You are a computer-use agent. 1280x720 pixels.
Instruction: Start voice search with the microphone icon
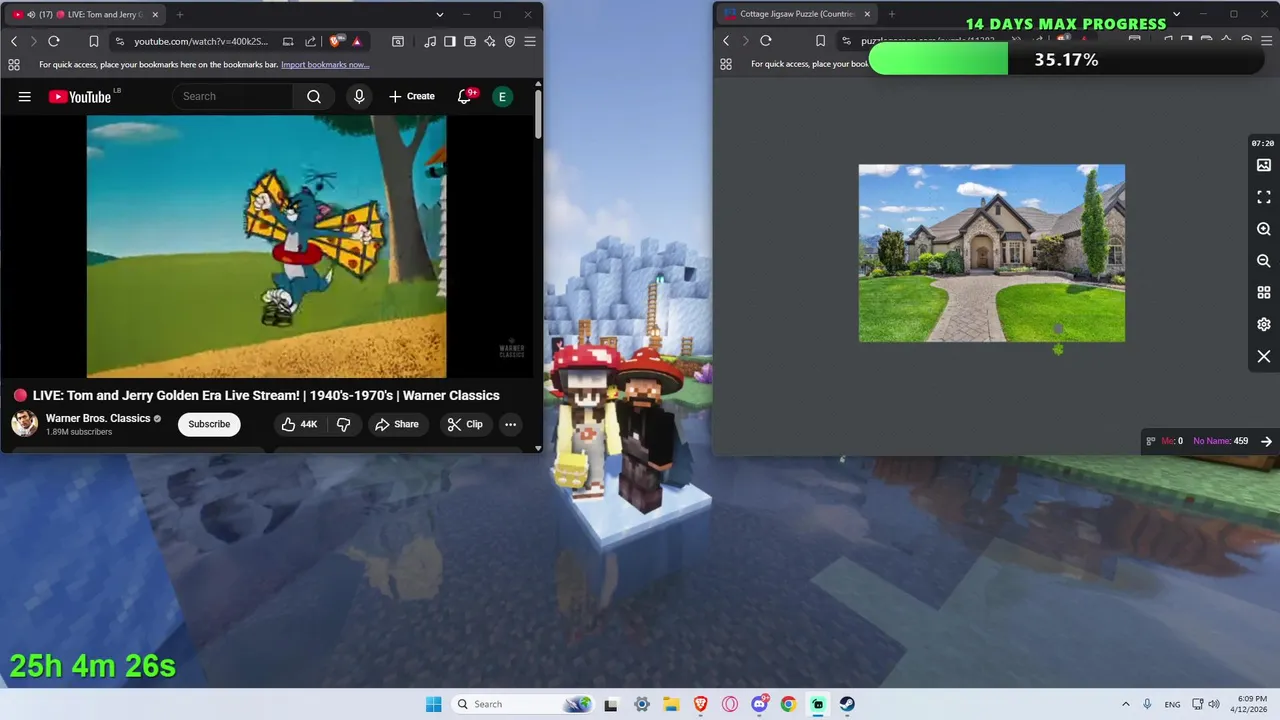(359, 96)
